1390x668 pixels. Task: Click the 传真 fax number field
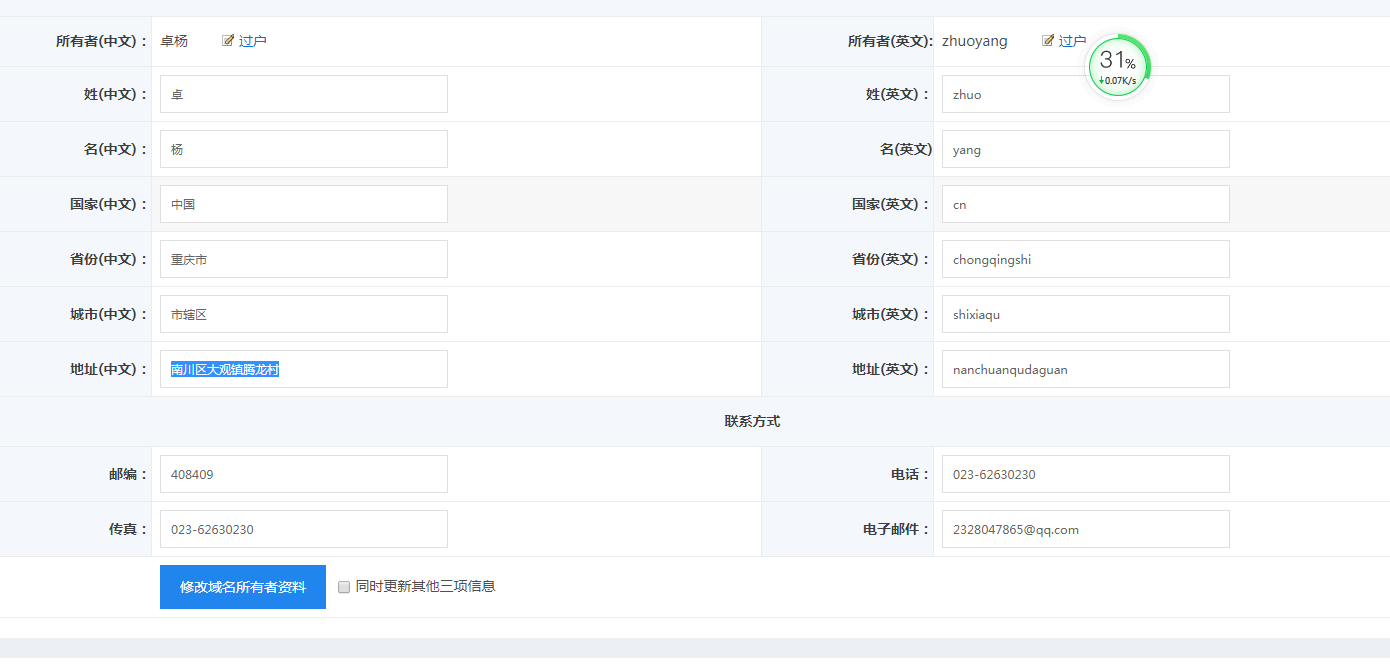tap(303, 529)
